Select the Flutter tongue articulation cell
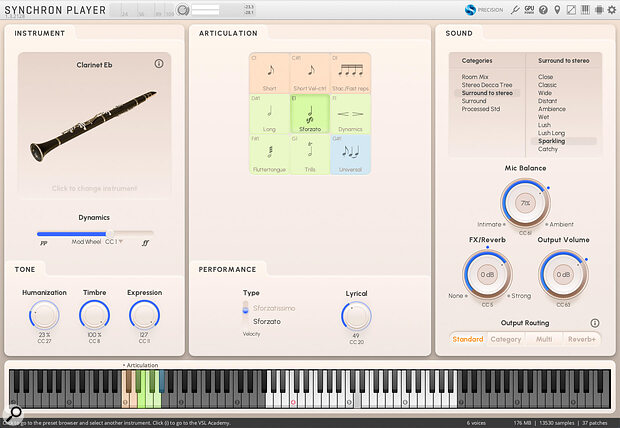The width and height of the screenshot is (620, 428). coord(269,155)
